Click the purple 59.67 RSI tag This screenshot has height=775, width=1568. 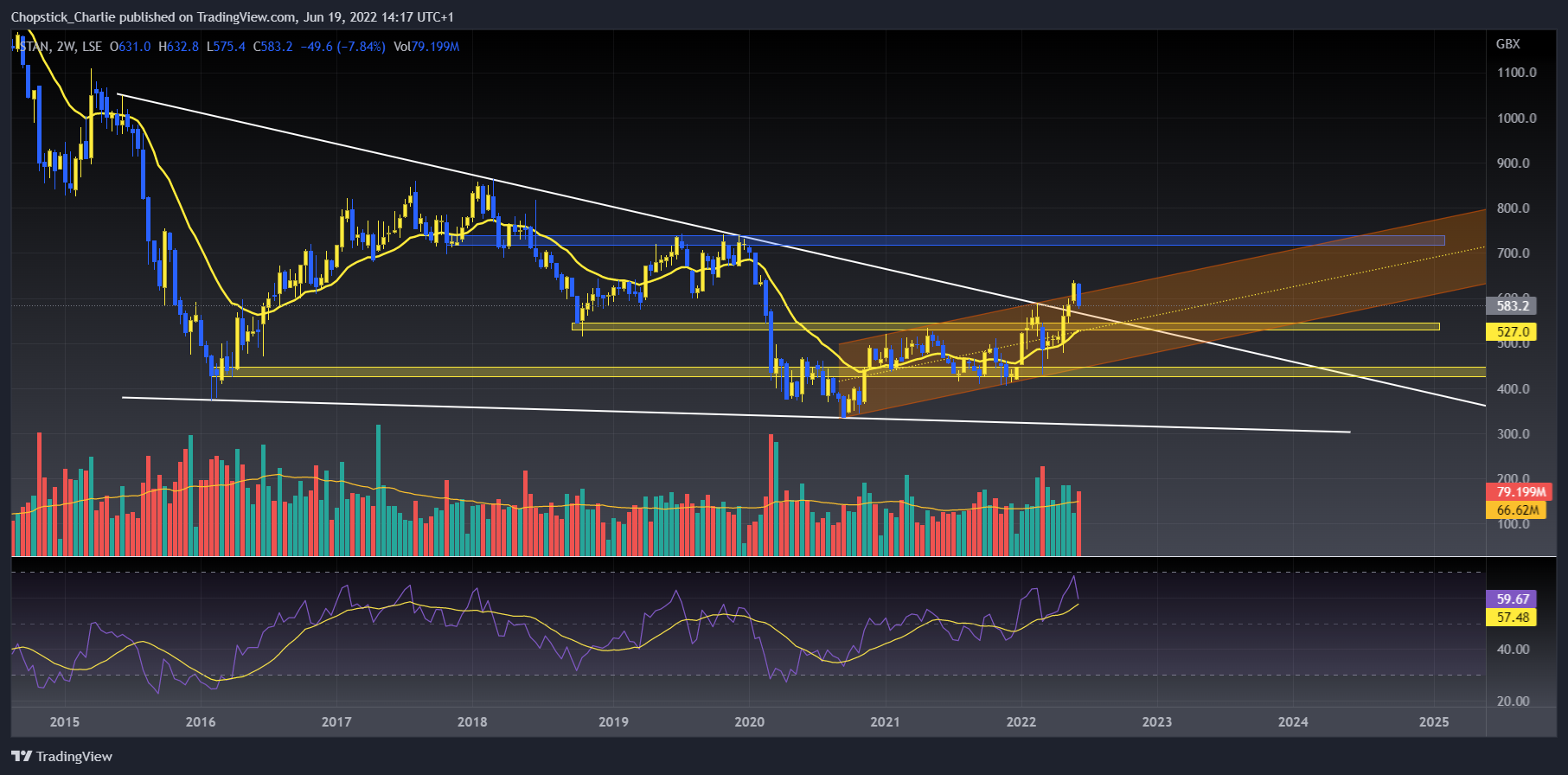(x=1512, y=599)
